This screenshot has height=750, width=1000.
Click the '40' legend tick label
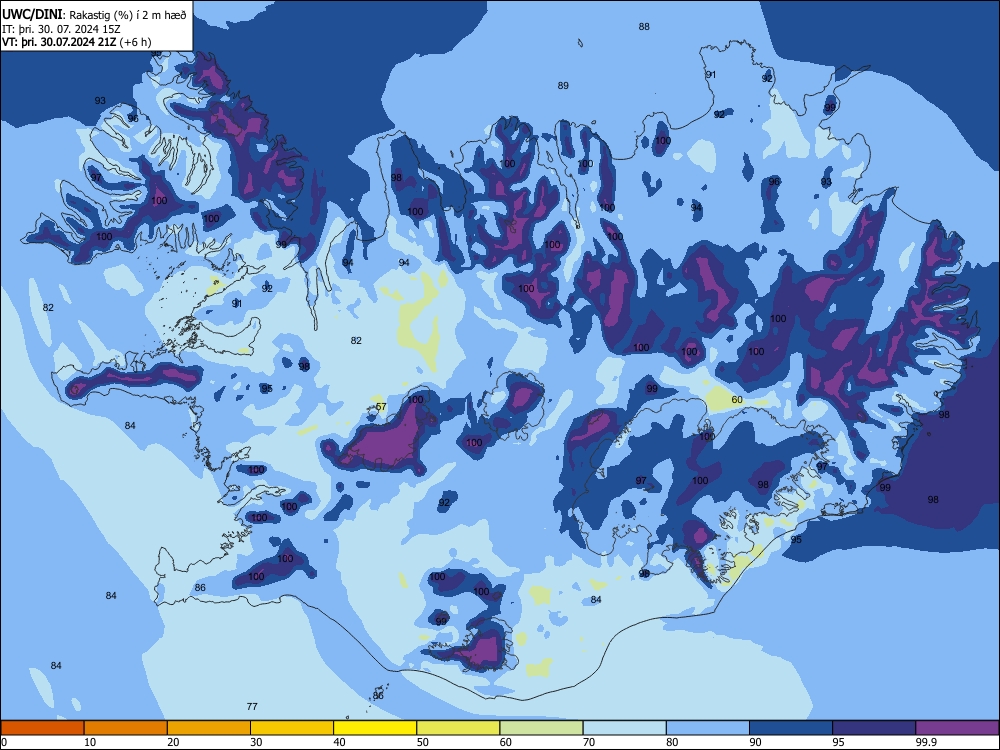tap(339, 742)
